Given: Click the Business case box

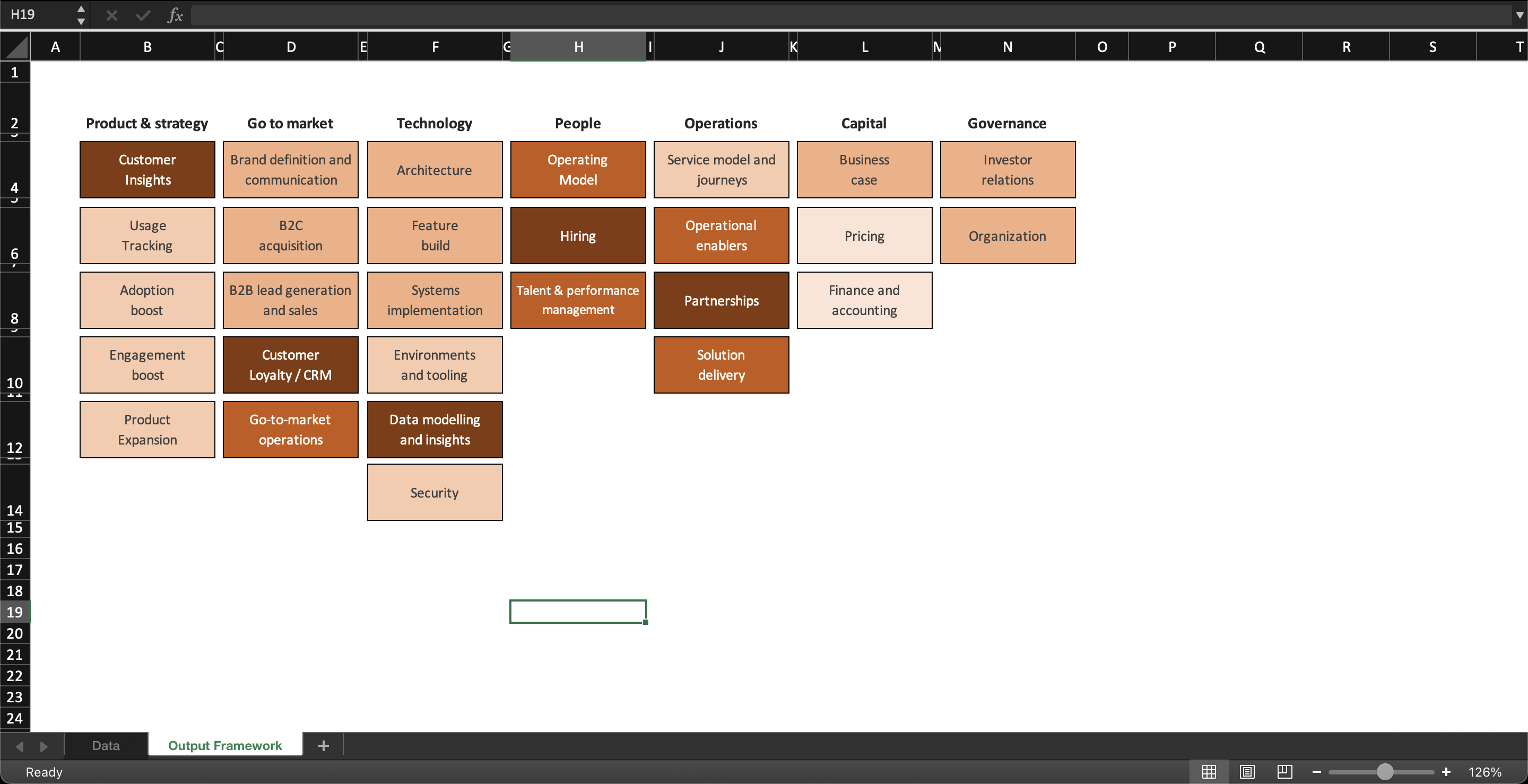Looking at the screenshot, I should pos(864,170).
